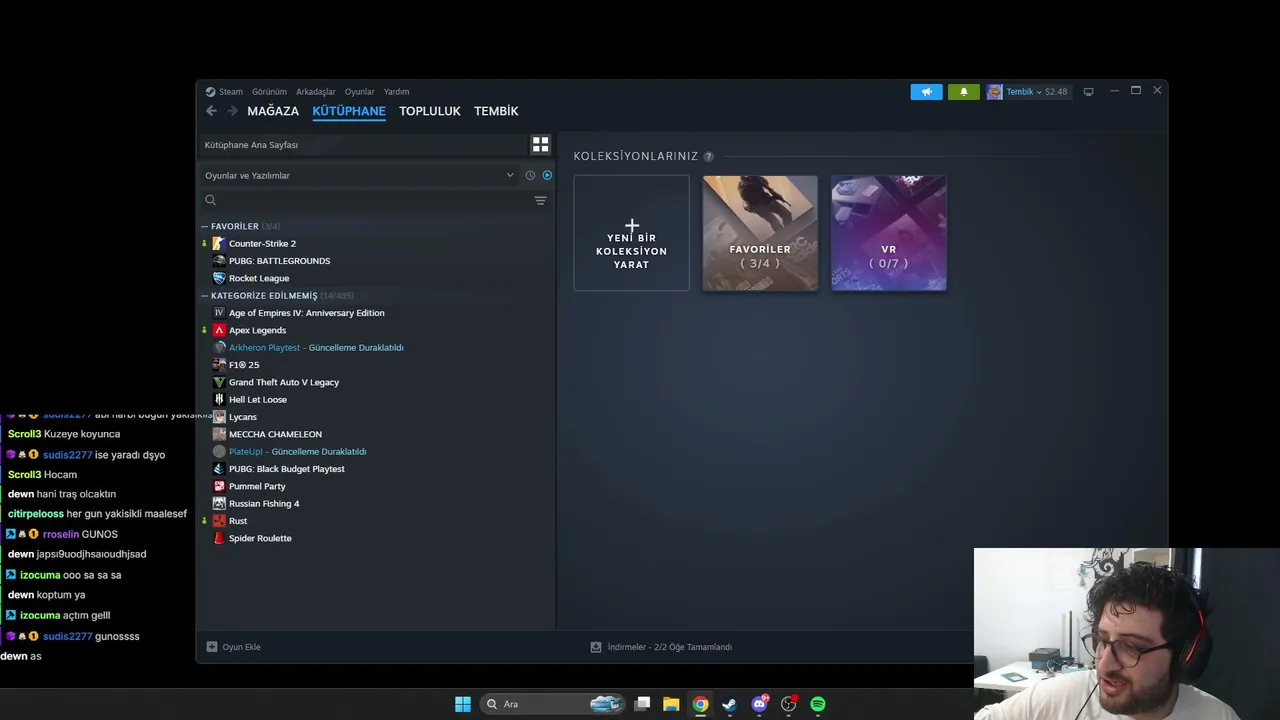Click the Tembik profile avatar

tap(994, 92)
